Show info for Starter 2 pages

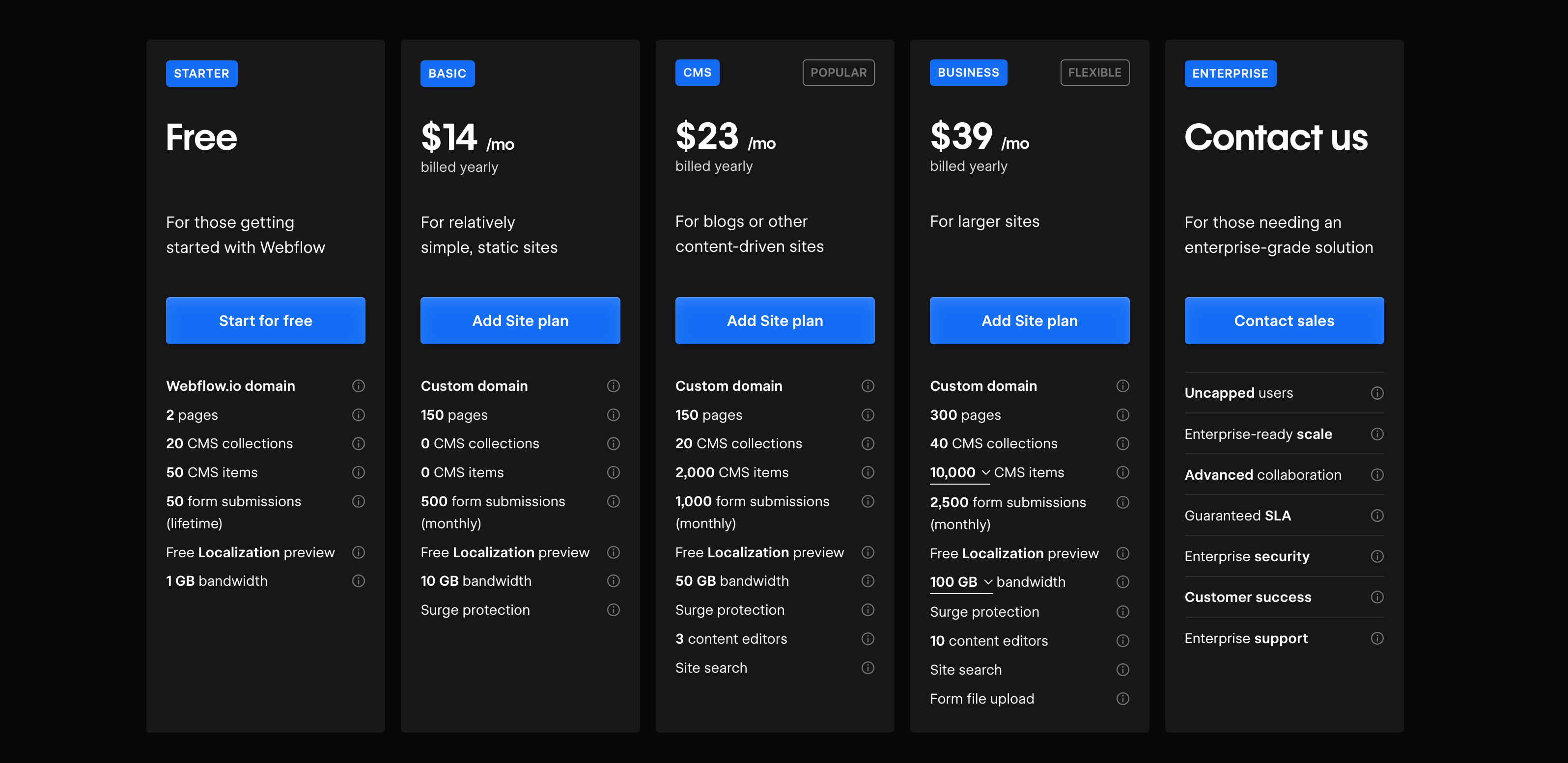click(359, 415)
